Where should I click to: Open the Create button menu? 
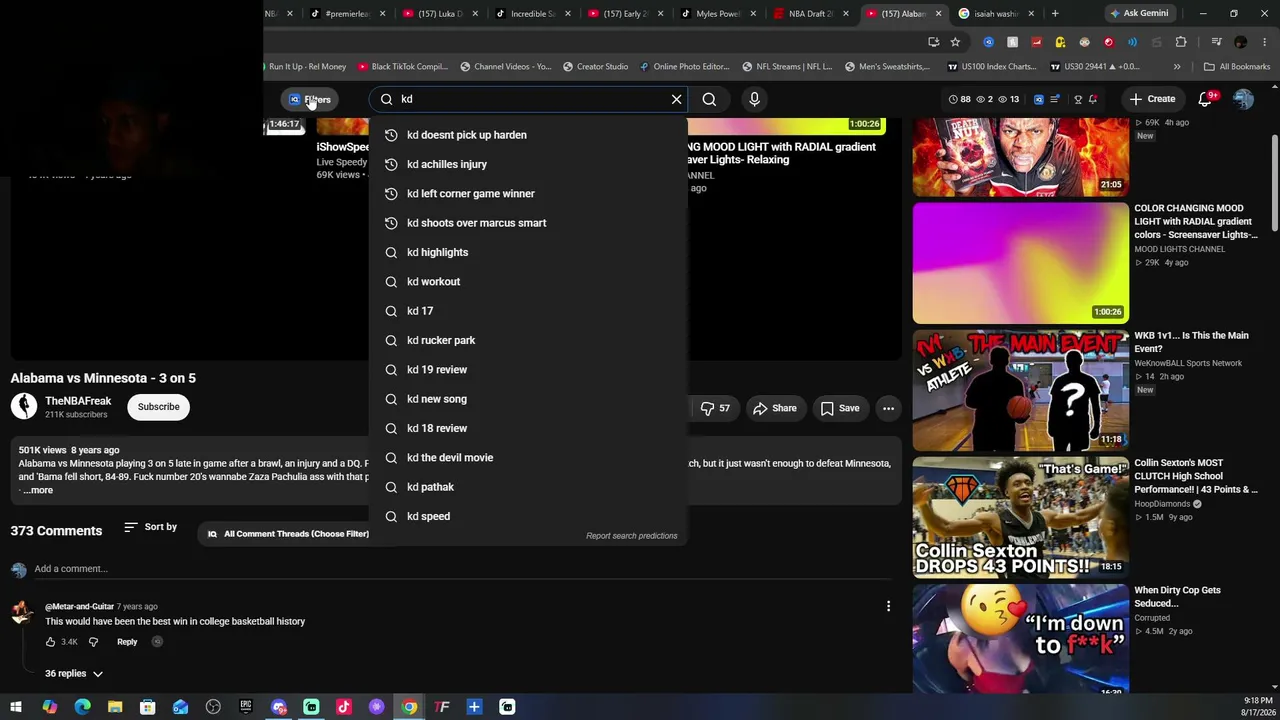point(1152,99)
